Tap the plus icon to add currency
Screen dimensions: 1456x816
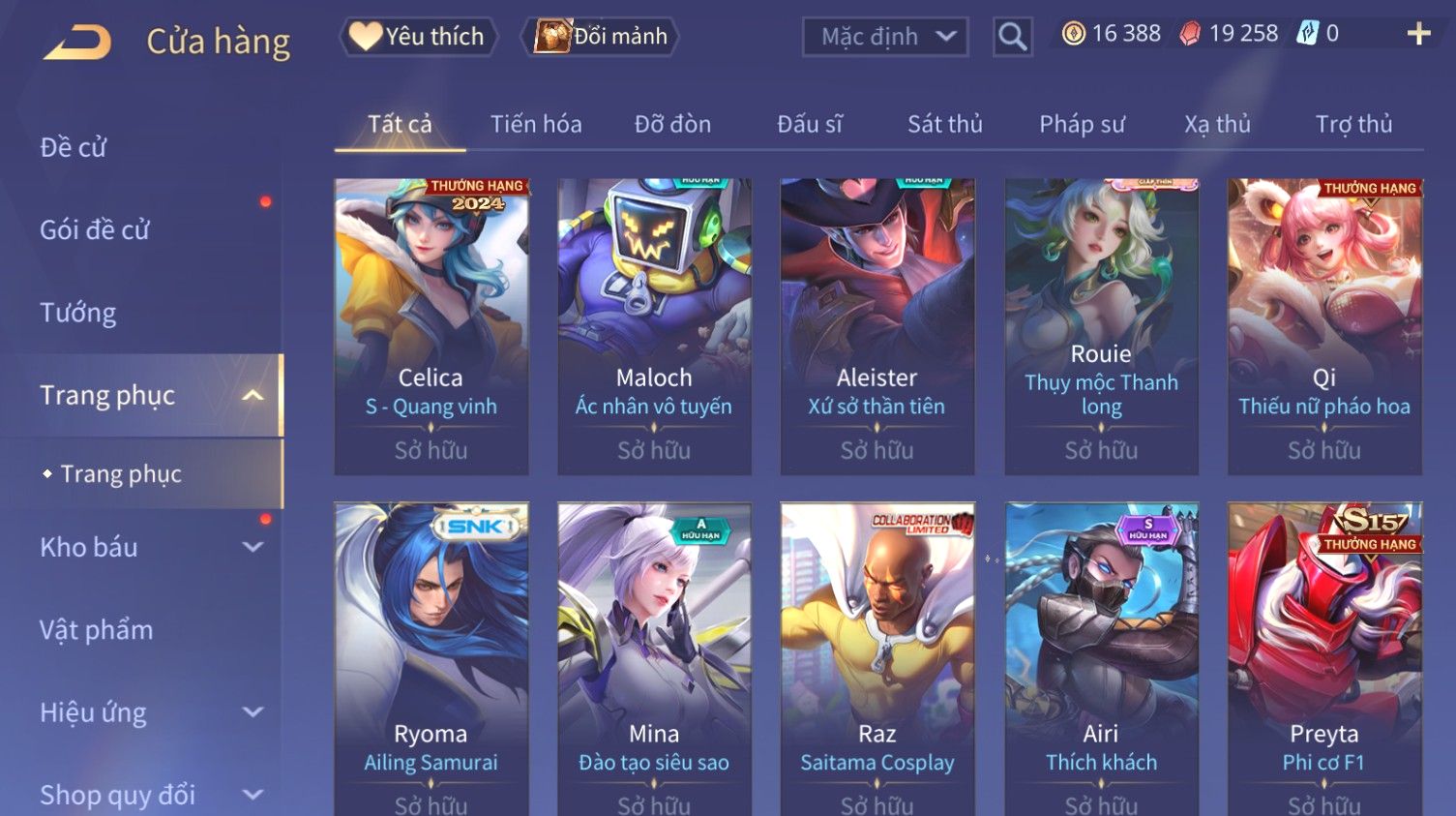point(1418,34)
